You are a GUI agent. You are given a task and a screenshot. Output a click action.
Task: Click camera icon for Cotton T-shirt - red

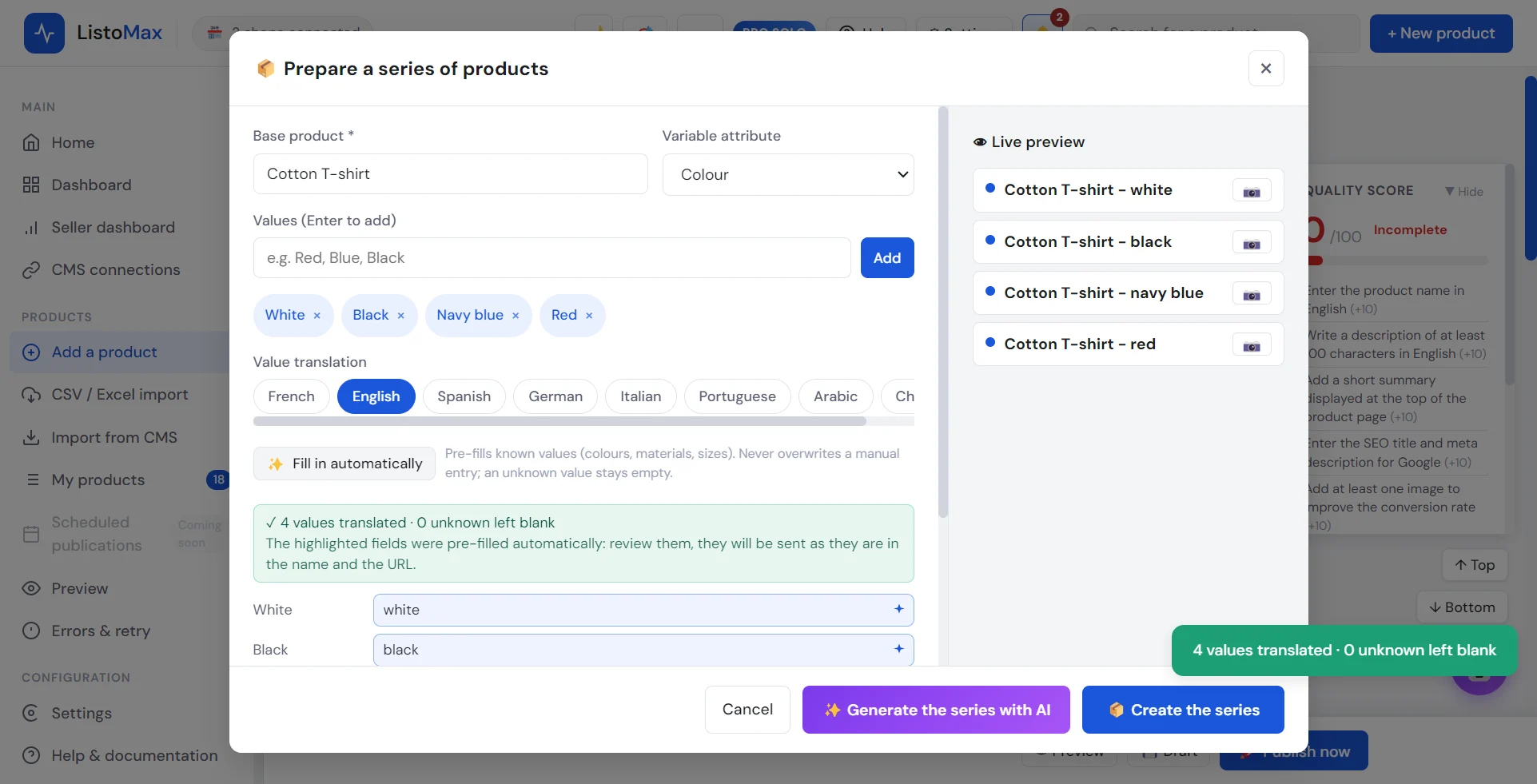(1252, 346)
